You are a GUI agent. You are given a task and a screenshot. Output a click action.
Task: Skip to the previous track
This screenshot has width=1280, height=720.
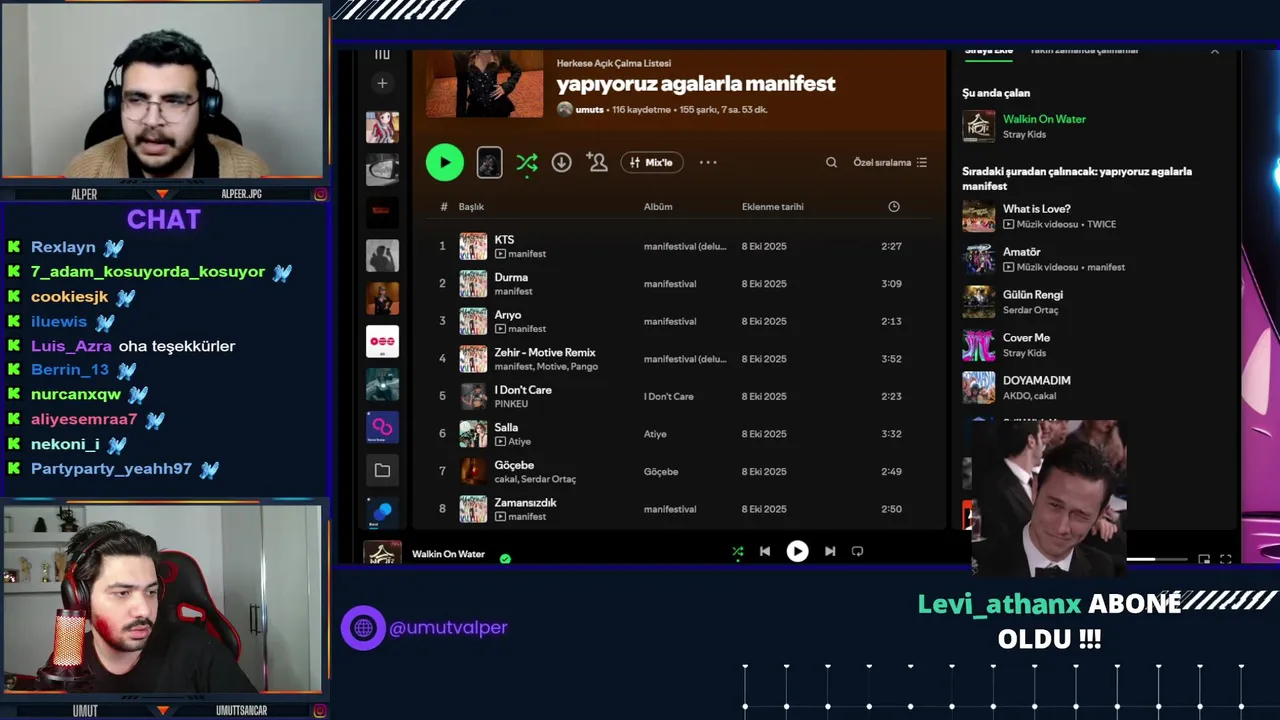click(x=765, y=551)
